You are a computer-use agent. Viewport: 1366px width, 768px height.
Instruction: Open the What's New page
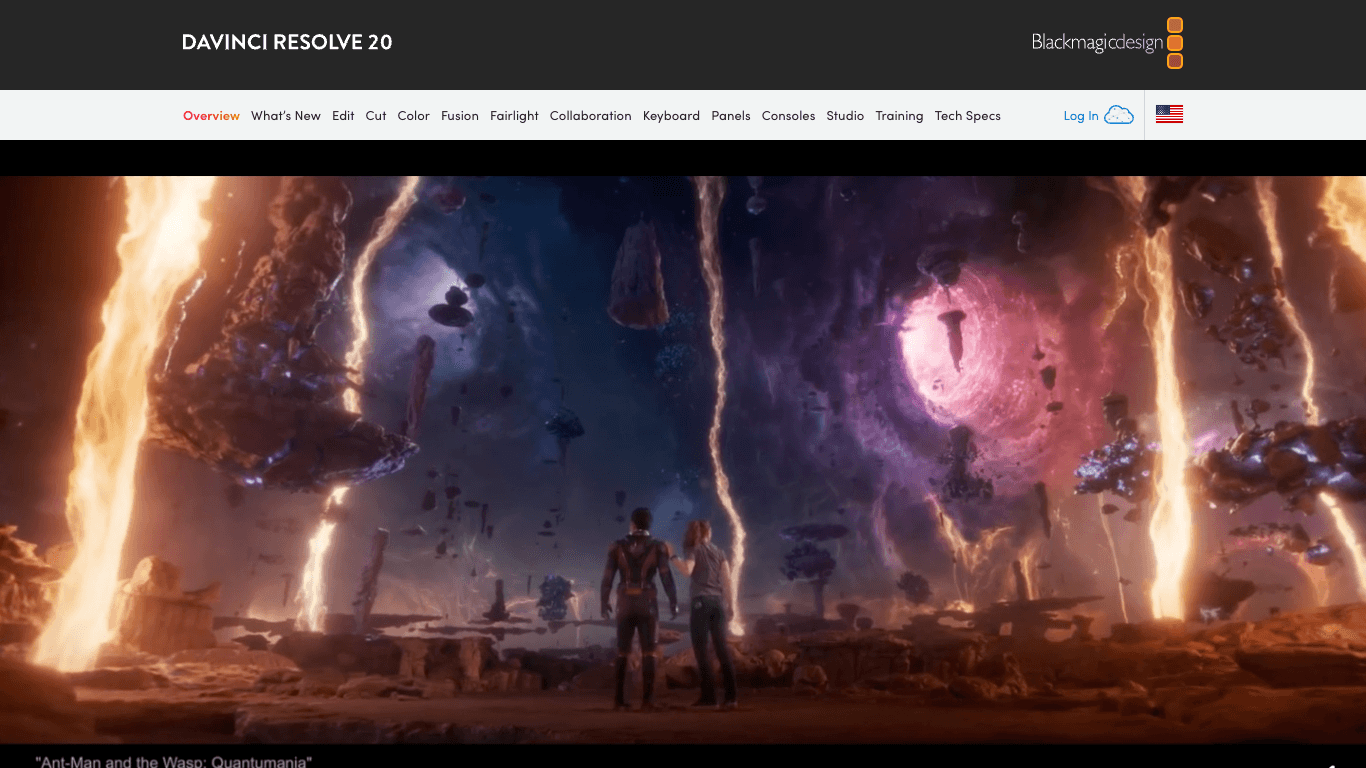coord(286,116)
